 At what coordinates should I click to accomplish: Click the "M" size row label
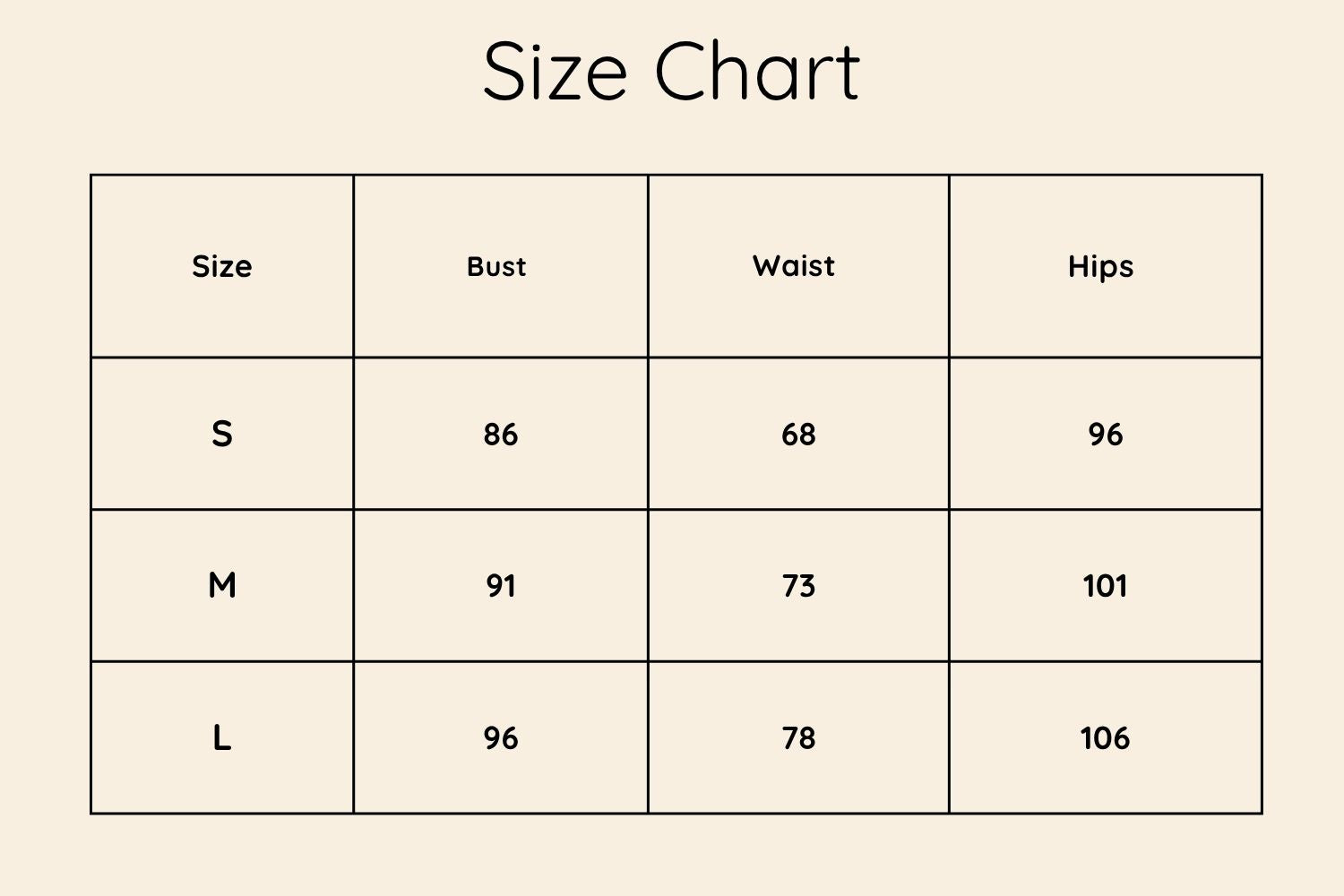pos(222,586)
